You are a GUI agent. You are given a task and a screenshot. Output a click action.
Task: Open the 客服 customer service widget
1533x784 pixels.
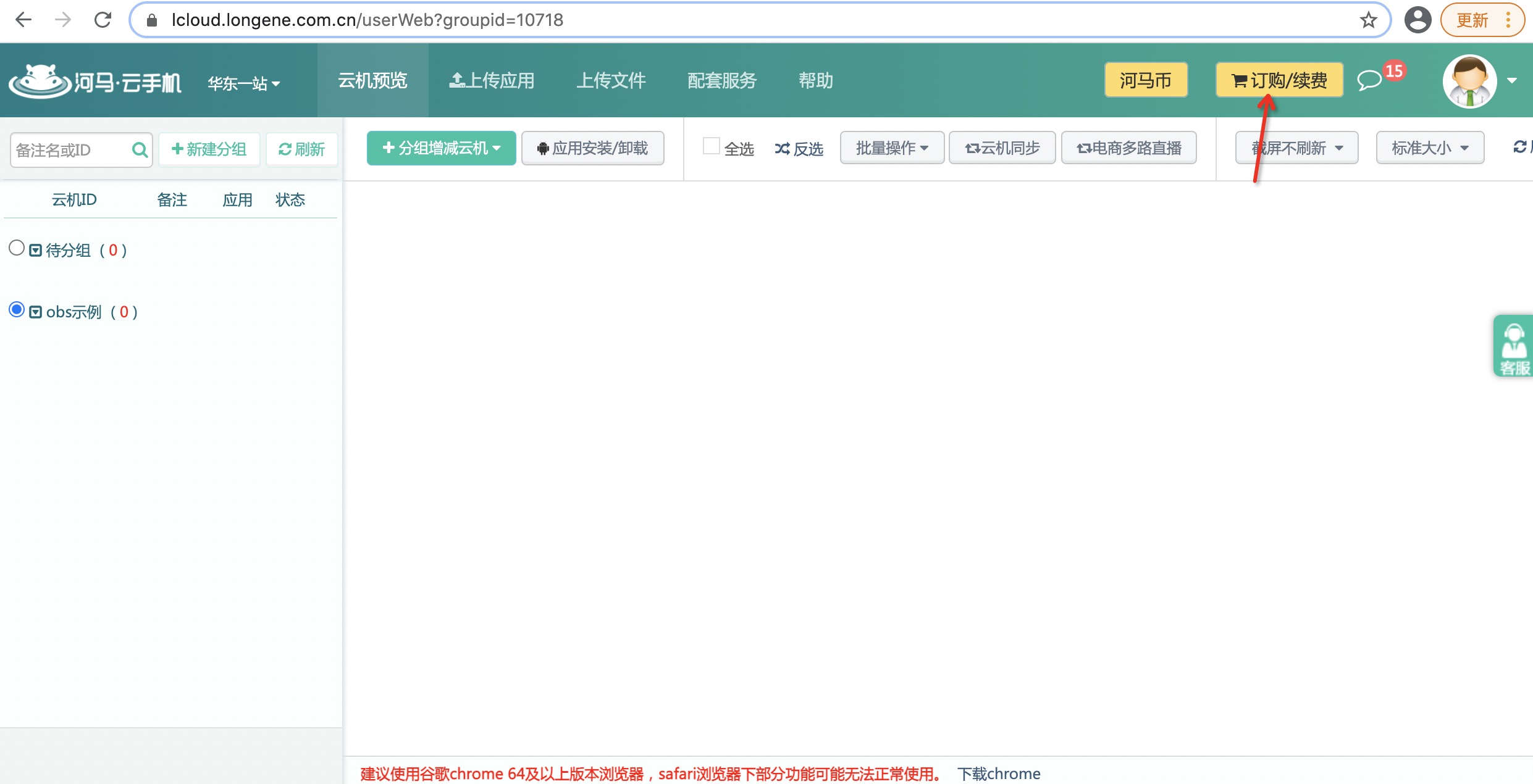coord(1513,346)
